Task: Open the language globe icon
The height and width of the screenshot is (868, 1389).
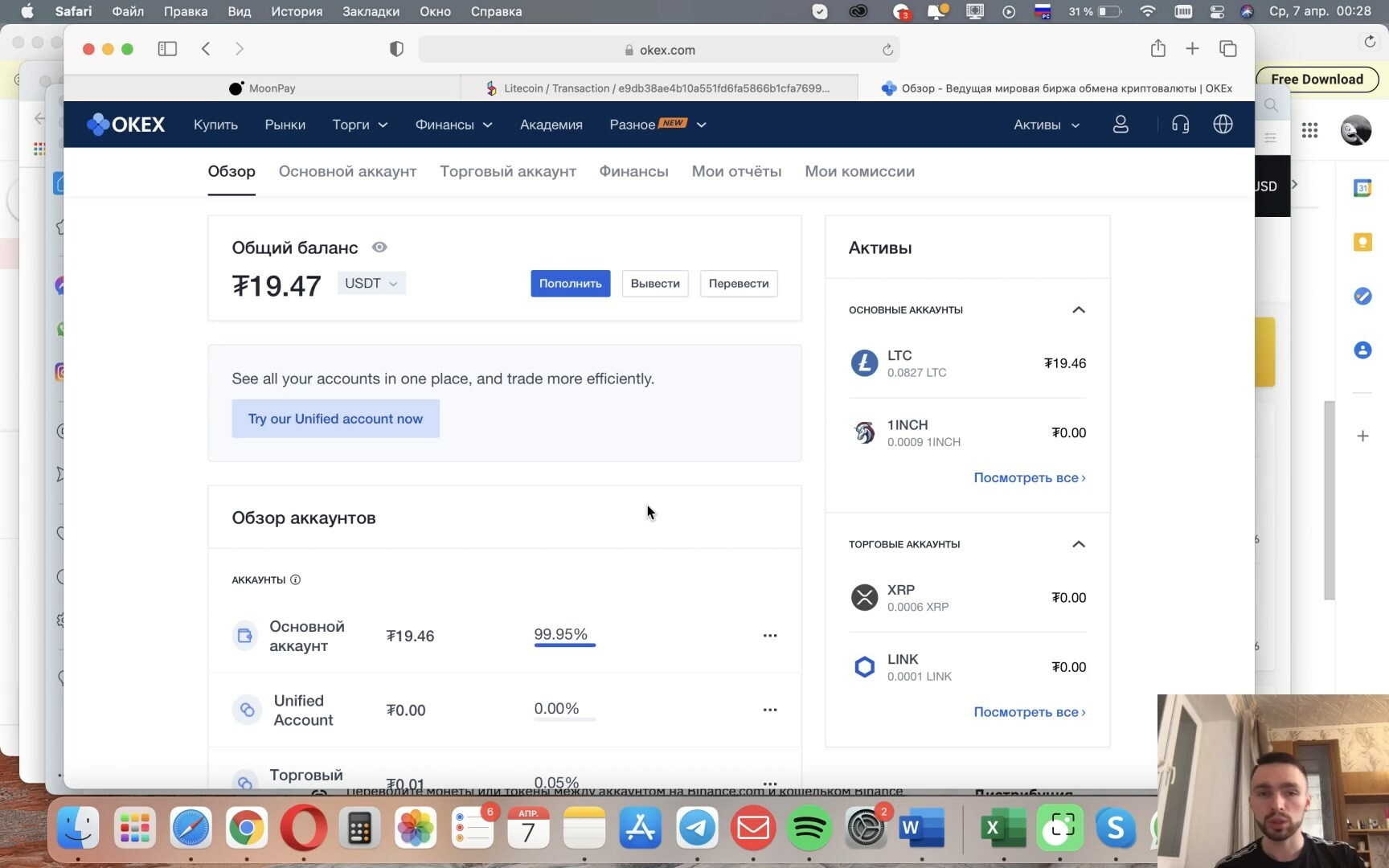Action: tap(1223, 125)
